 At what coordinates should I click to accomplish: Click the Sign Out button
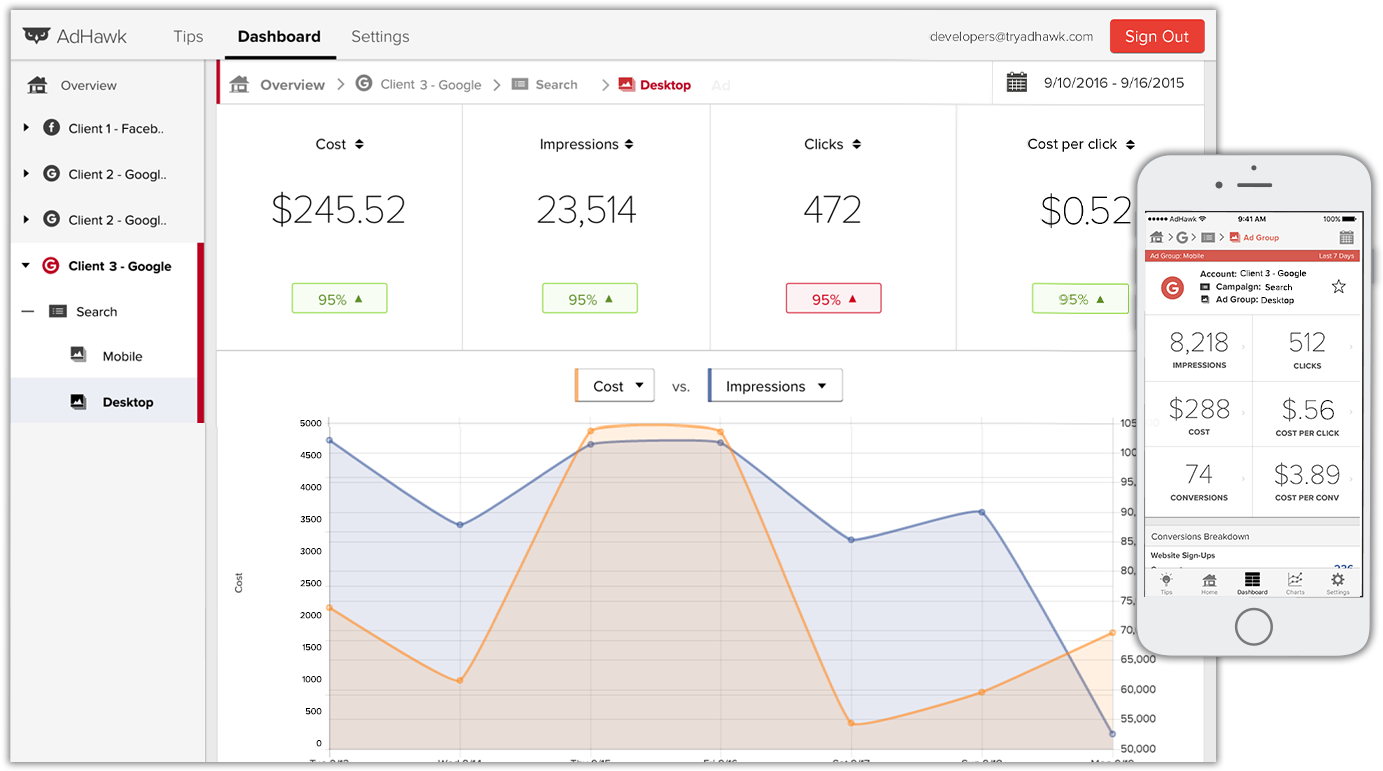[1157, 36]
